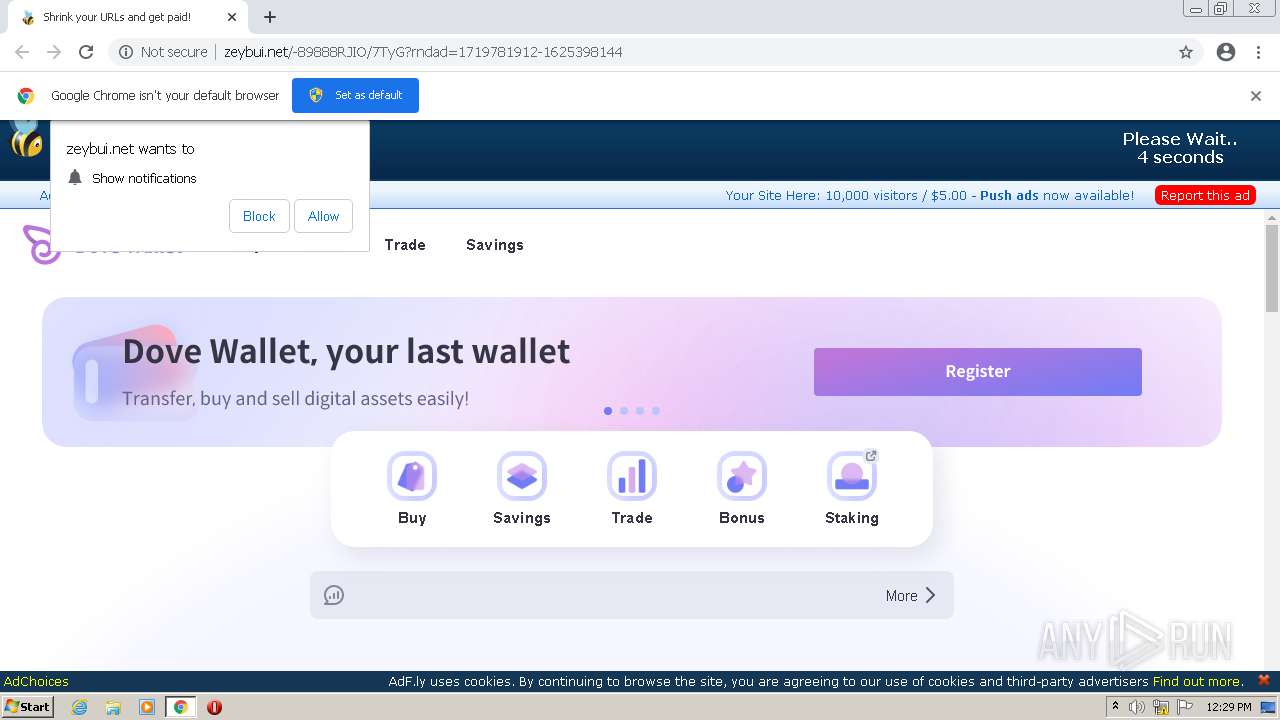Image resolution: width=1280 pixels, height=720 pixels.
Task: Open the taskbar media player icon
Action: (x=147, y=707)
